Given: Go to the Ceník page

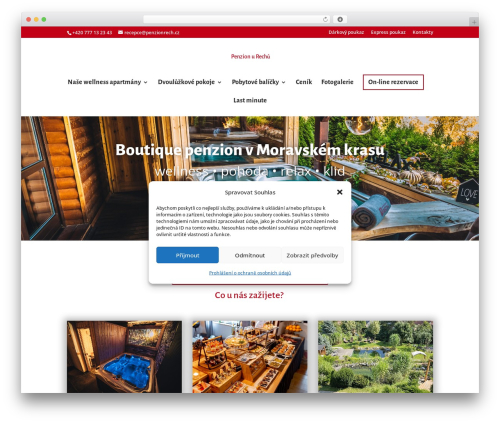Looking at the screenshot, I should (x=304, y=82).
